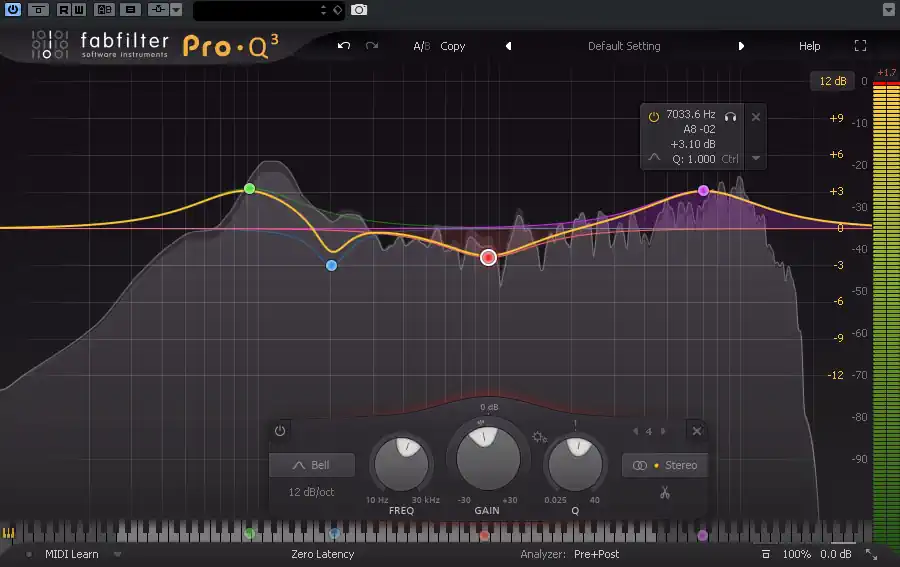This screenshot has width=900, height=567.
Task: Click the purple band piano marker
Action: pyautogui.click(x=703, y=535)
